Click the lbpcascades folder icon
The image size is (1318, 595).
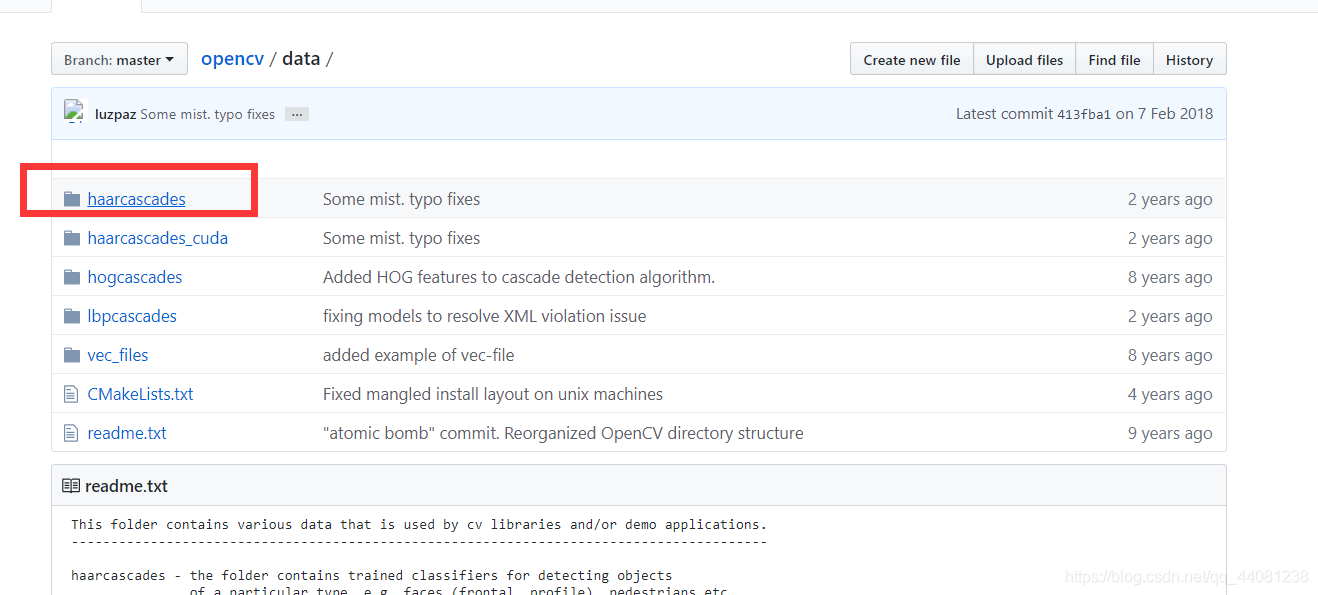pyautogui.click(x=71, y=316)
